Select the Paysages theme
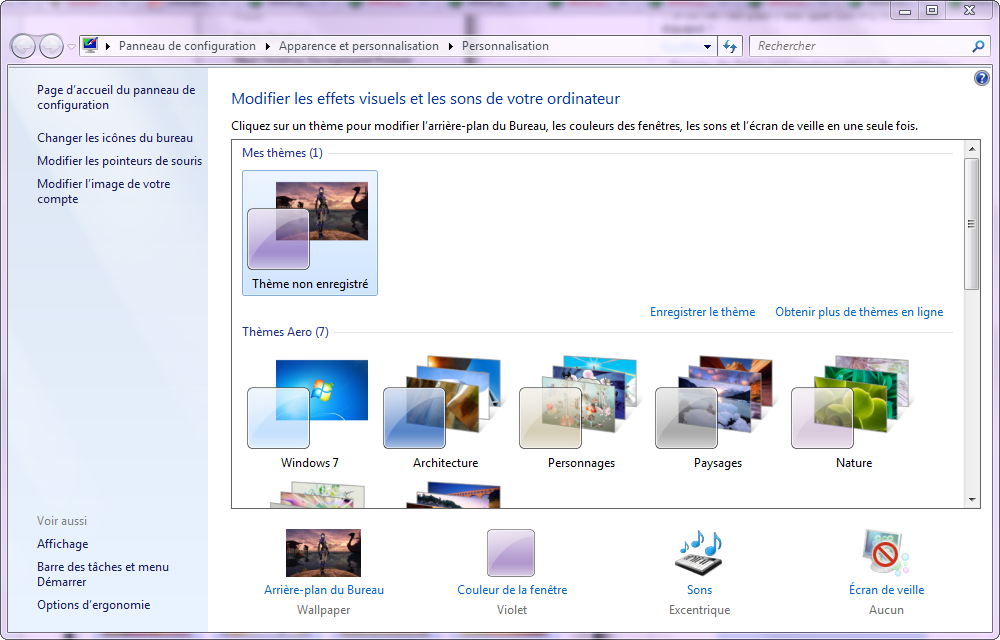1000x640 pixels. click(717, 413)
